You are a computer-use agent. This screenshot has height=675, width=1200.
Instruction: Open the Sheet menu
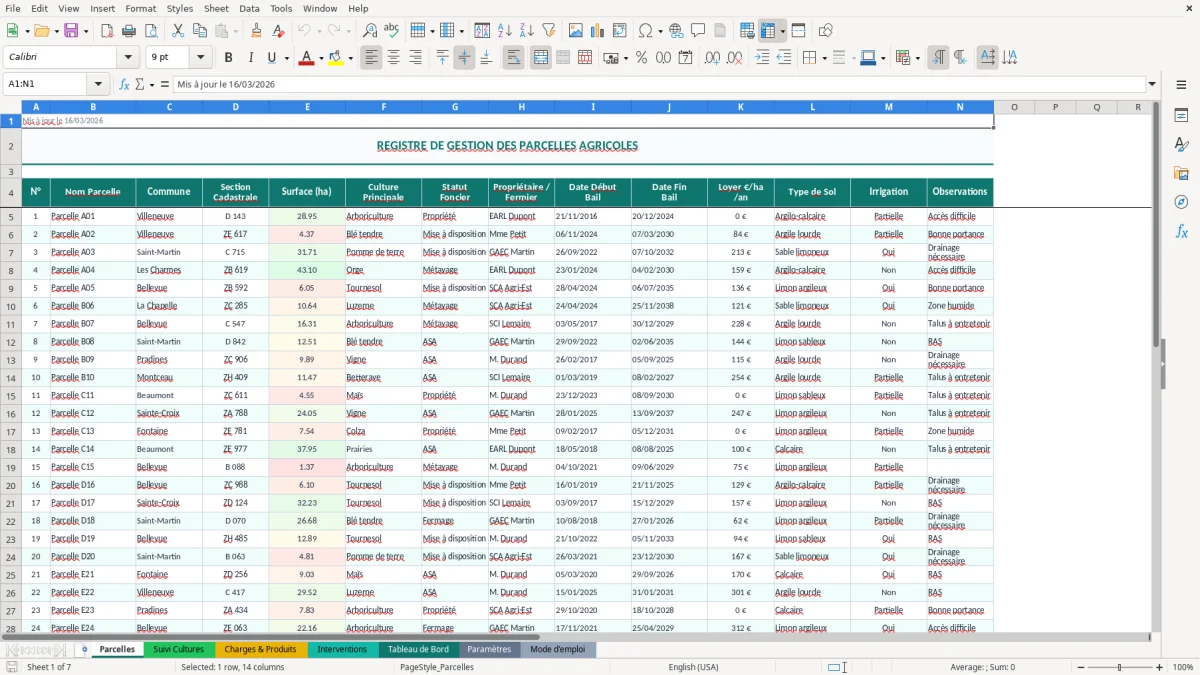point(216,8)
